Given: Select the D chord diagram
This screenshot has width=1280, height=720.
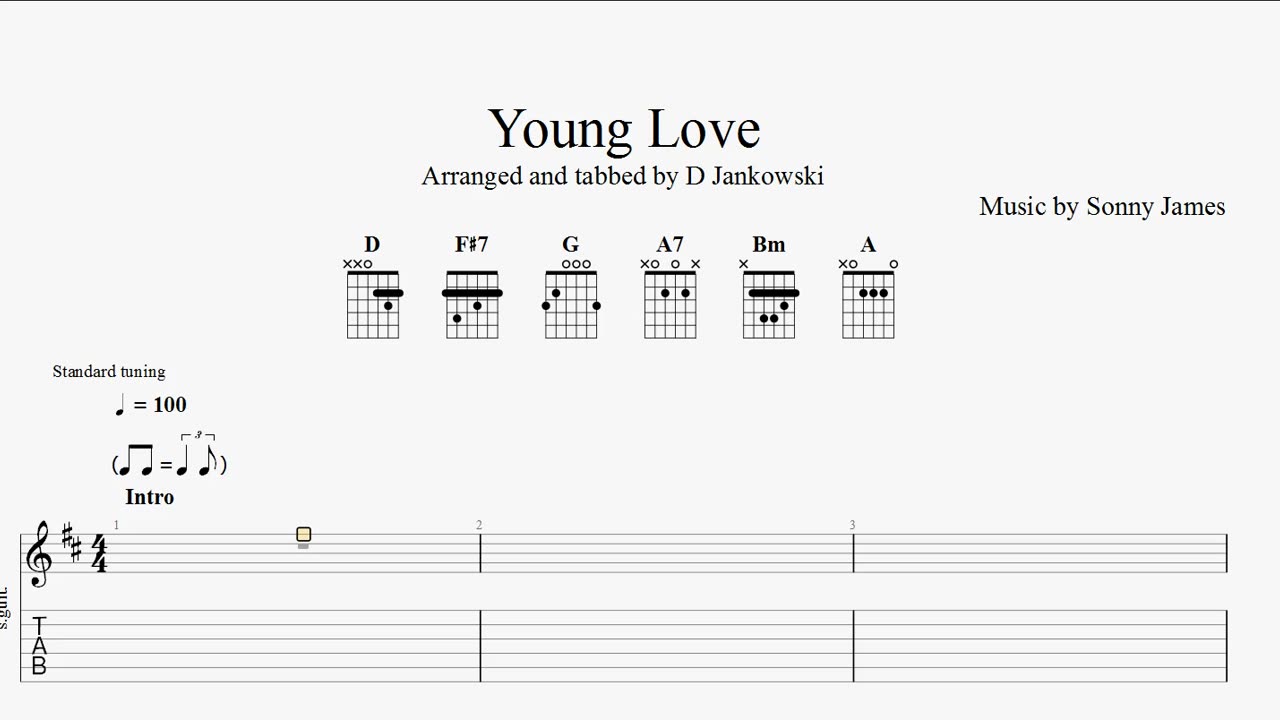Looking at the screenshot, I should 372,287.
